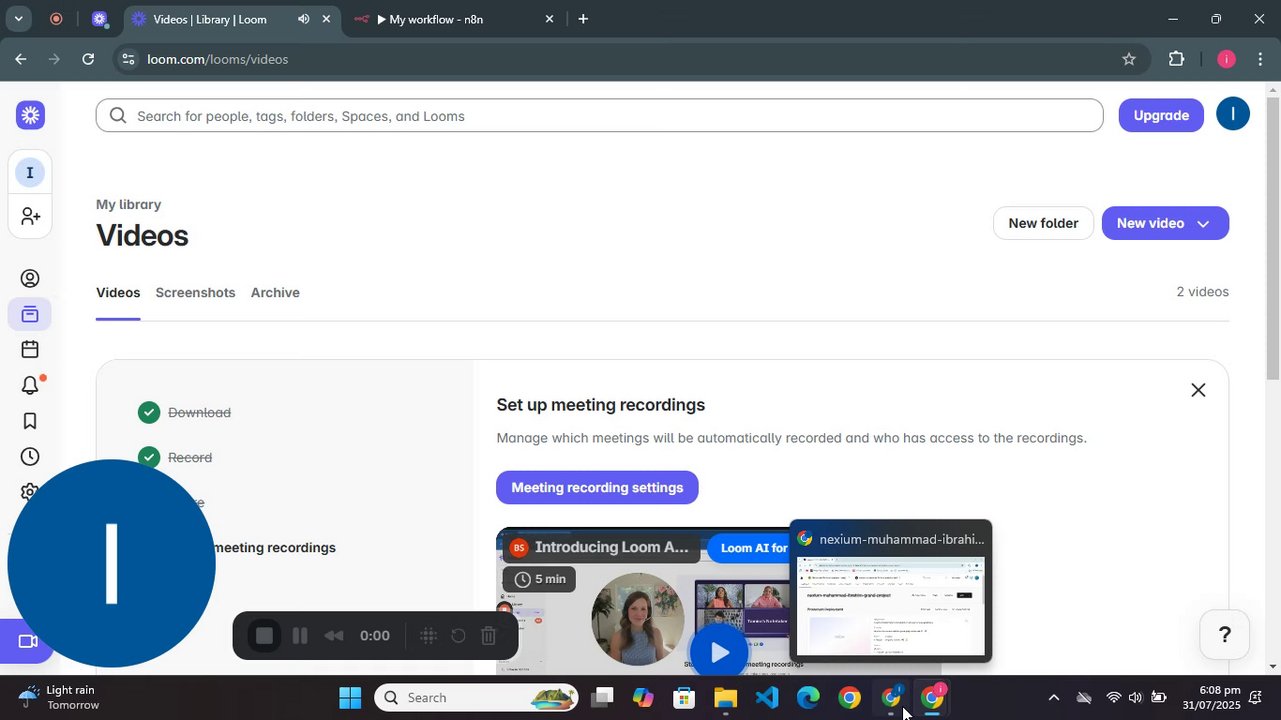
Task: Click the user avatar beside Upgrade
Action: point(1233,114)
